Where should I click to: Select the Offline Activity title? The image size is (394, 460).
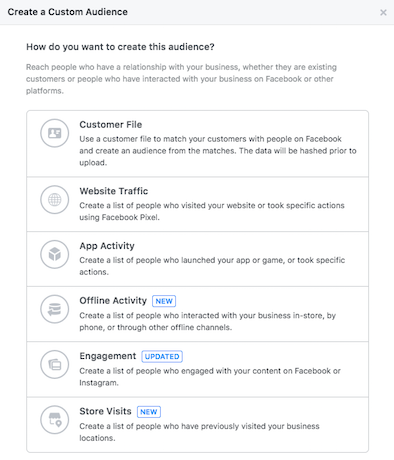click(113, 300)
